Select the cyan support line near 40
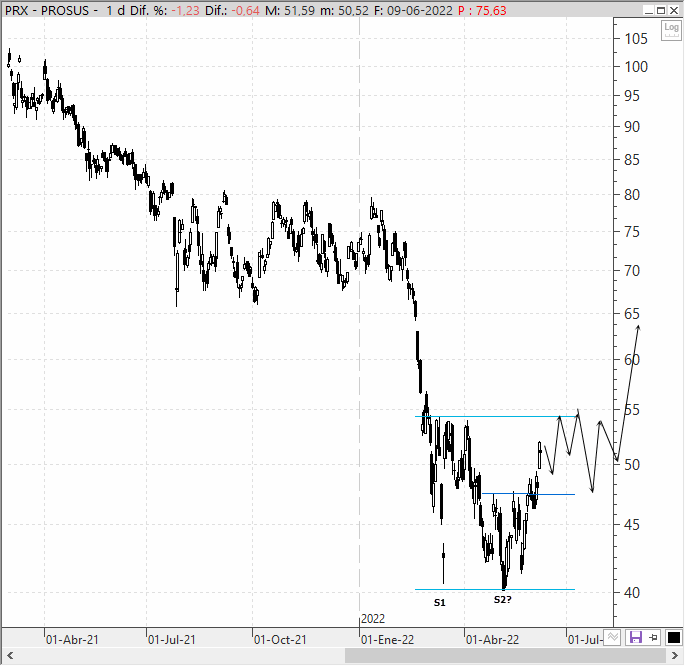Image resolution: width=685 pixels, height=666 pixels. click(x=495, y=590)
